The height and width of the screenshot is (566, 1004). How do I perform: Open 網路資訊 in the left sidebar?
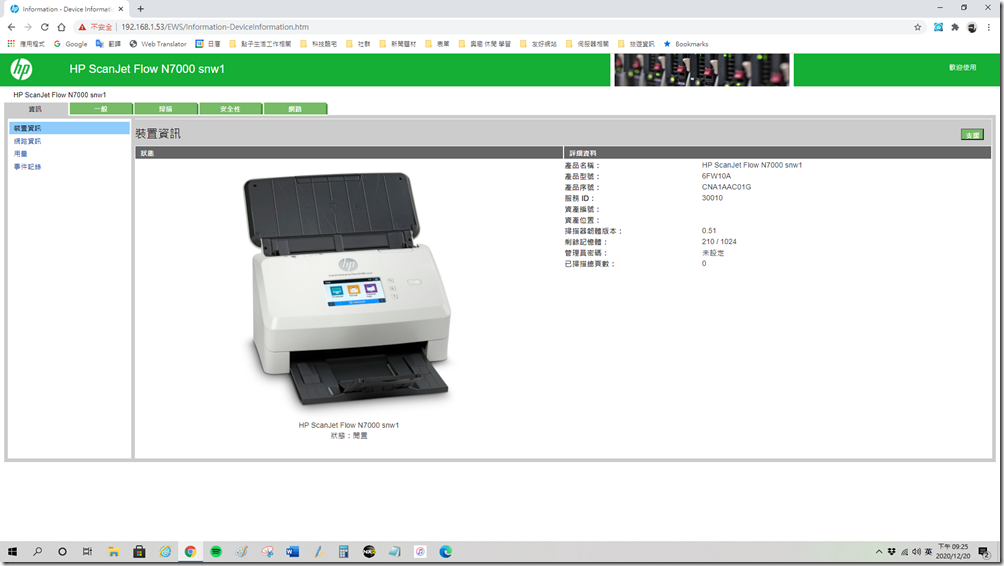pyautogui.click(x=28, y=141)
